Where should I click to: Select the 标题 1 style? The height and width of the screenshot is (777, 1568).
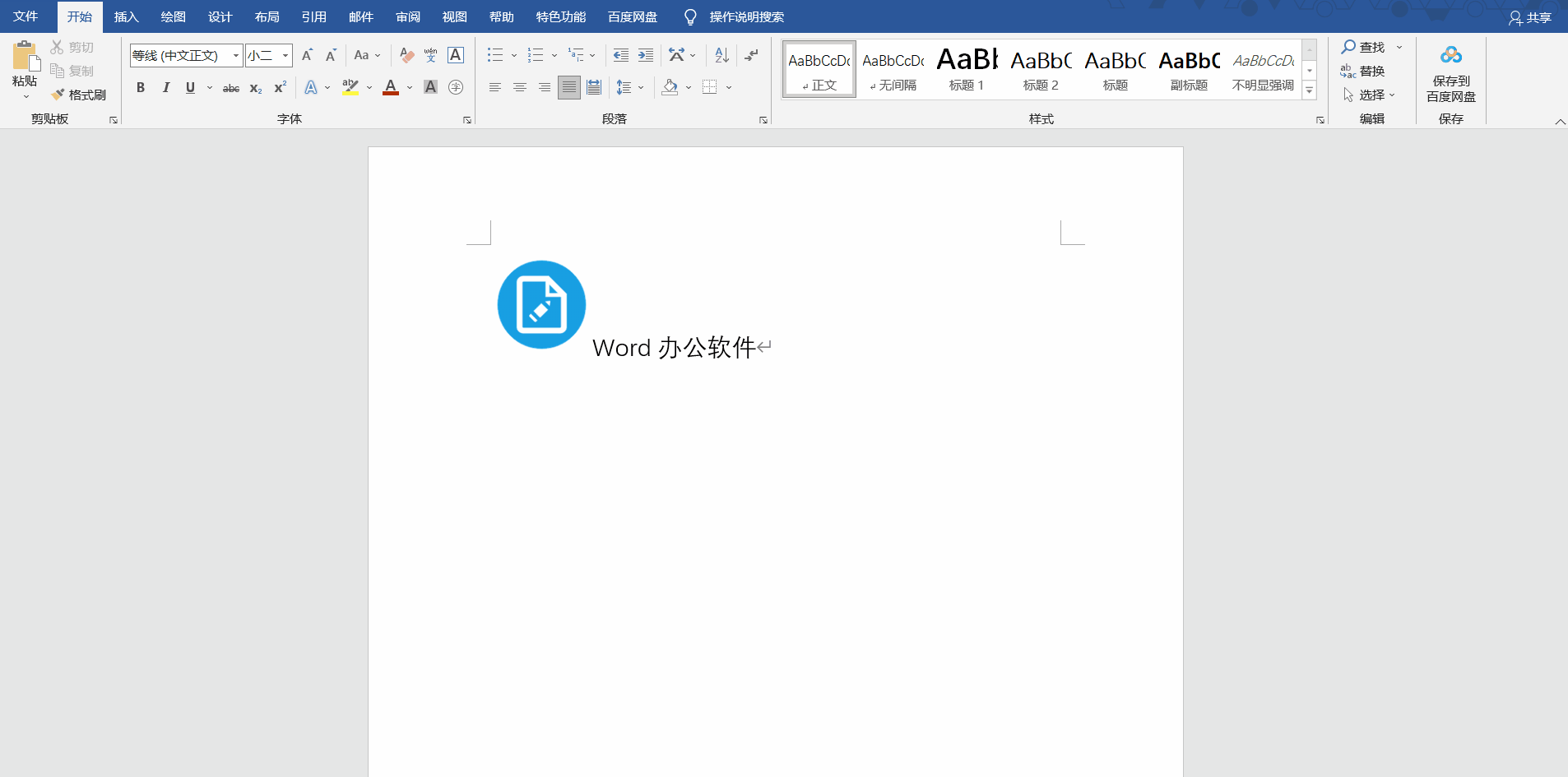966,69
